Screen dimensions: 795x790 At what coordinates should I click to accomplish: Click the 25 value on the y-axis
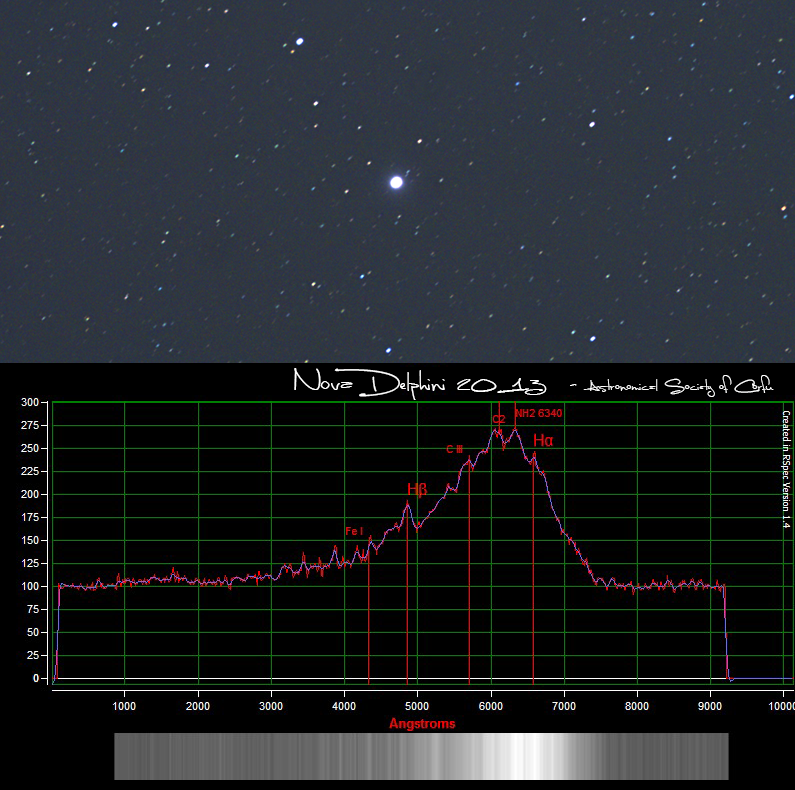pyautogui.click(x=32, y=655)
